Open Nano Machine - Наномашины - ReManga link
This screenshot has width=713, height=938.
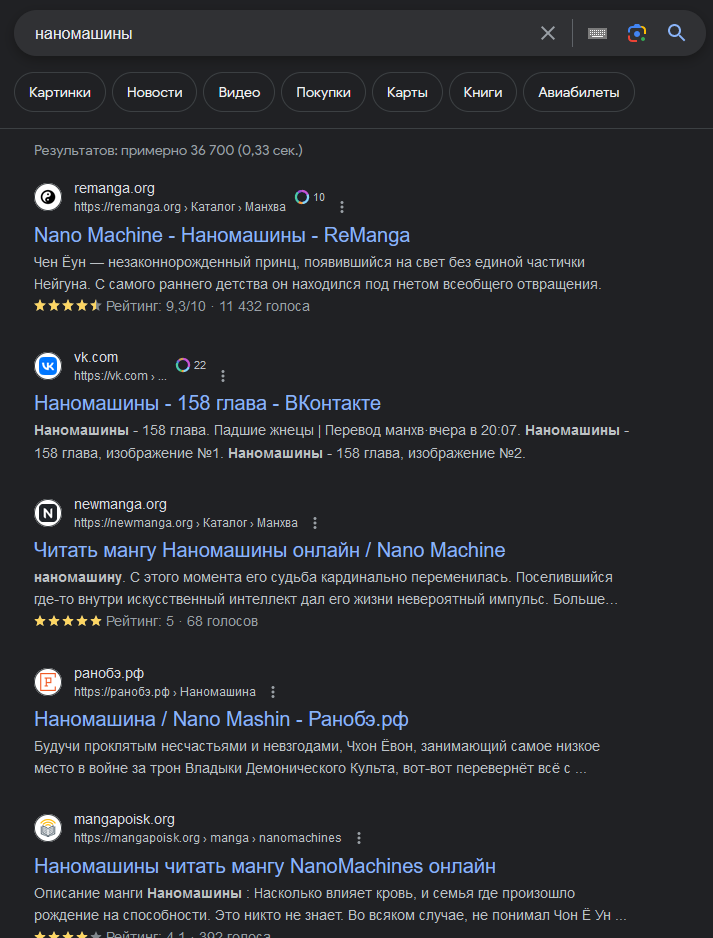click(x=222, y=235)
